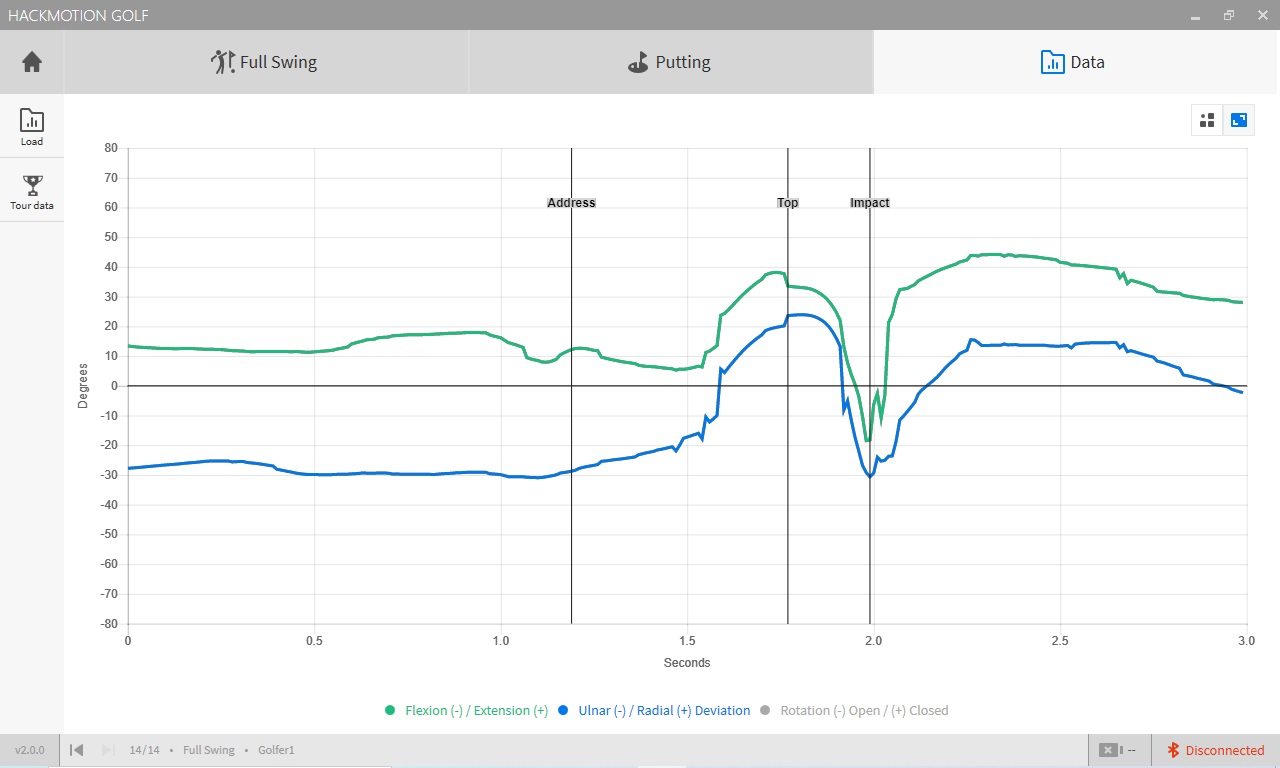The image size is (1280, 768).
Task: Click the Bluetooth Disconnected status icon
Action: [x=1175, y=750]
